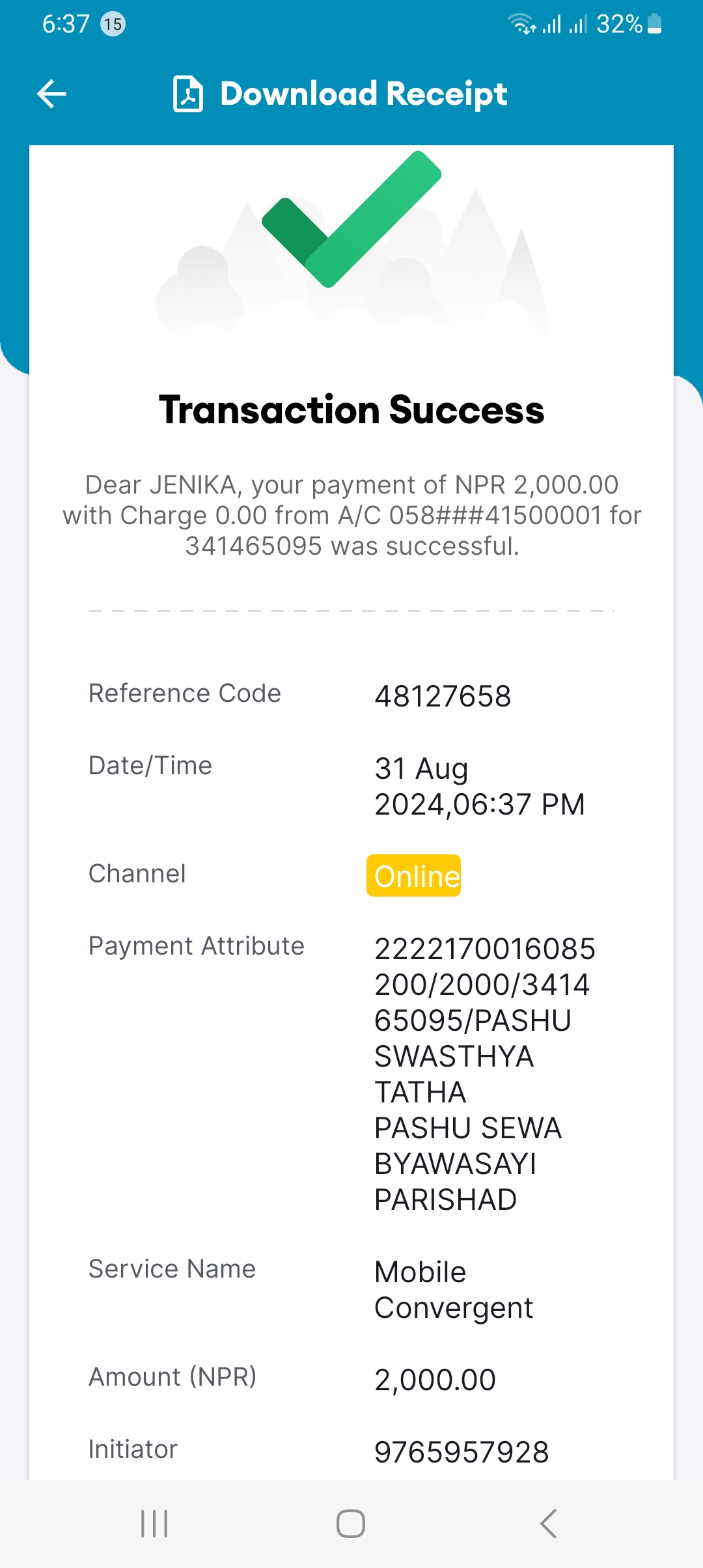The height and width of the screenshot is (1568, 703).
Task: Tap the date 31 Aug 2024 value
Action: [480, 786]
